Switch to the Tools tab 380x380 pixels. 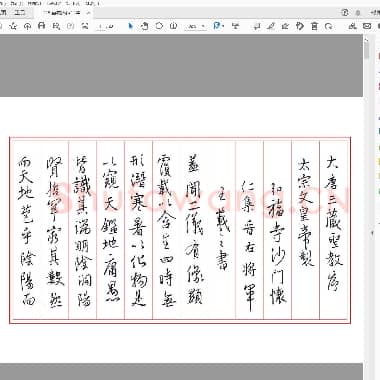20,13
